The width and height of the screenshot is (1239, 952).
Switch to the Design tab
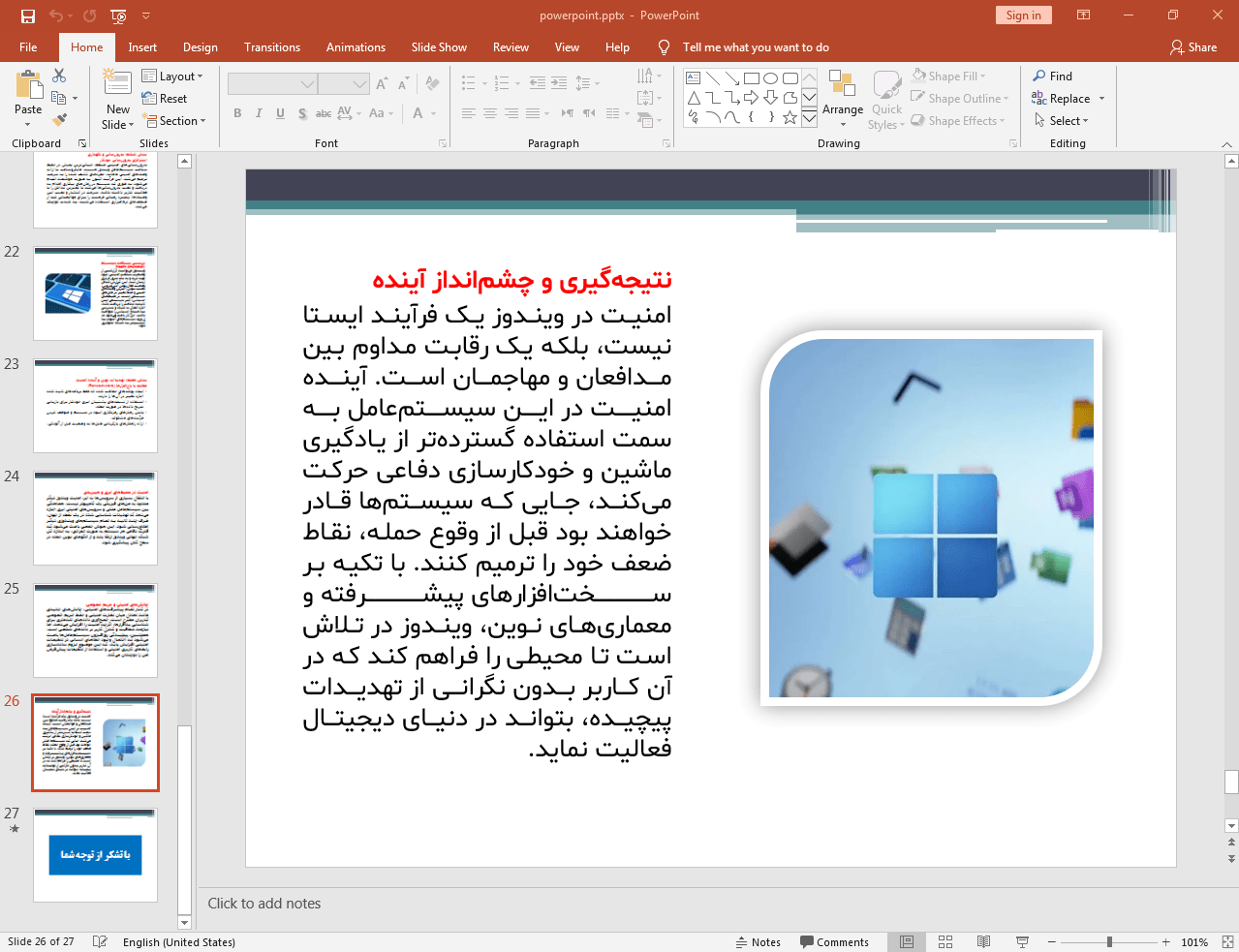(x=201, y=47)
